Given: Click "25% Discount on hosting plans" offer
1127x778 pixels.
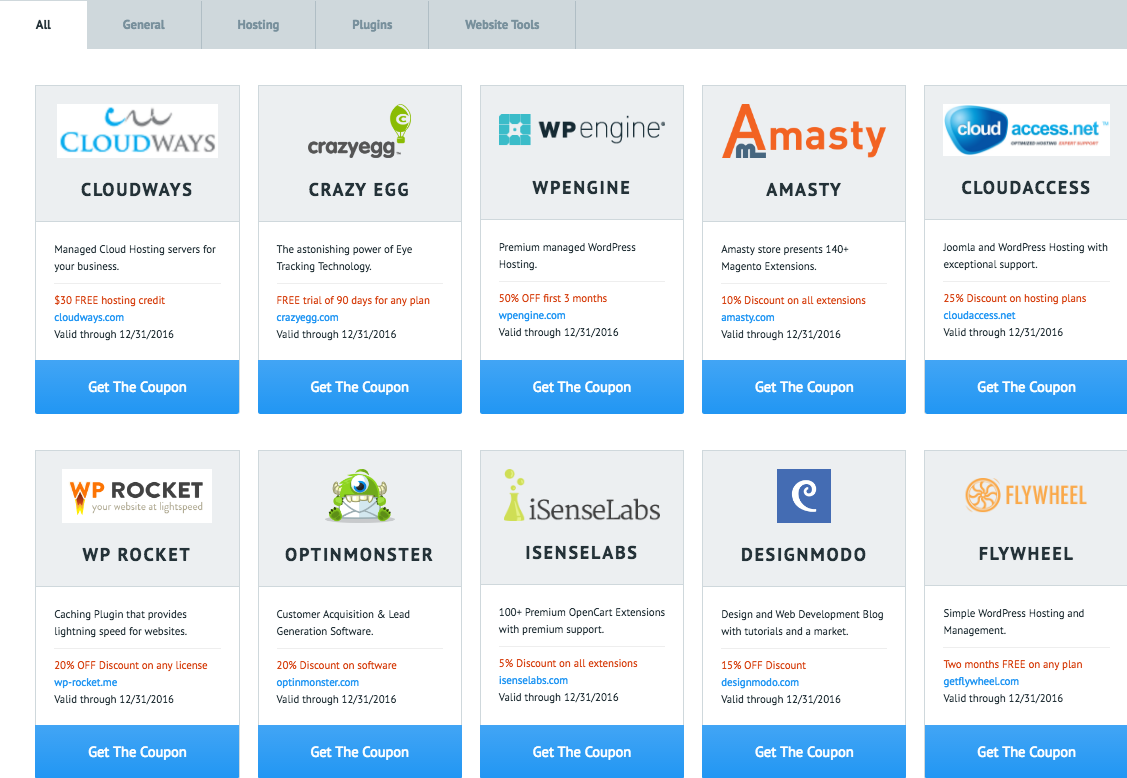Looking at the screenshot, I should tap(1015, 298).
